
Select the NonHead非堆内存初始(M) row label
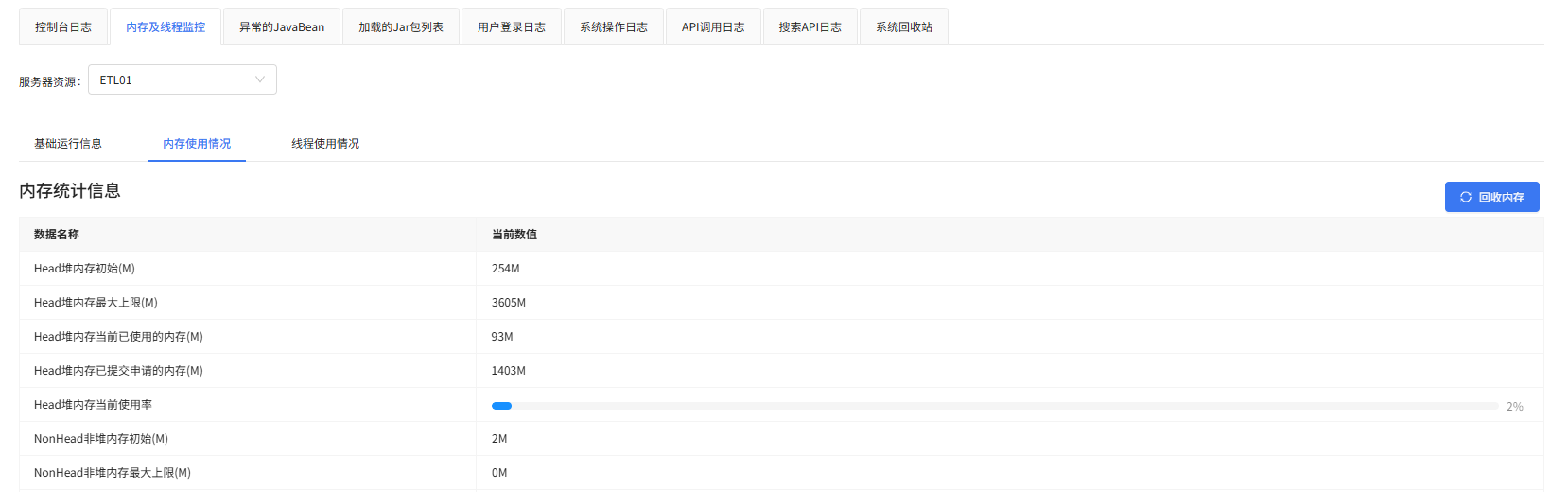pos(101,439)
